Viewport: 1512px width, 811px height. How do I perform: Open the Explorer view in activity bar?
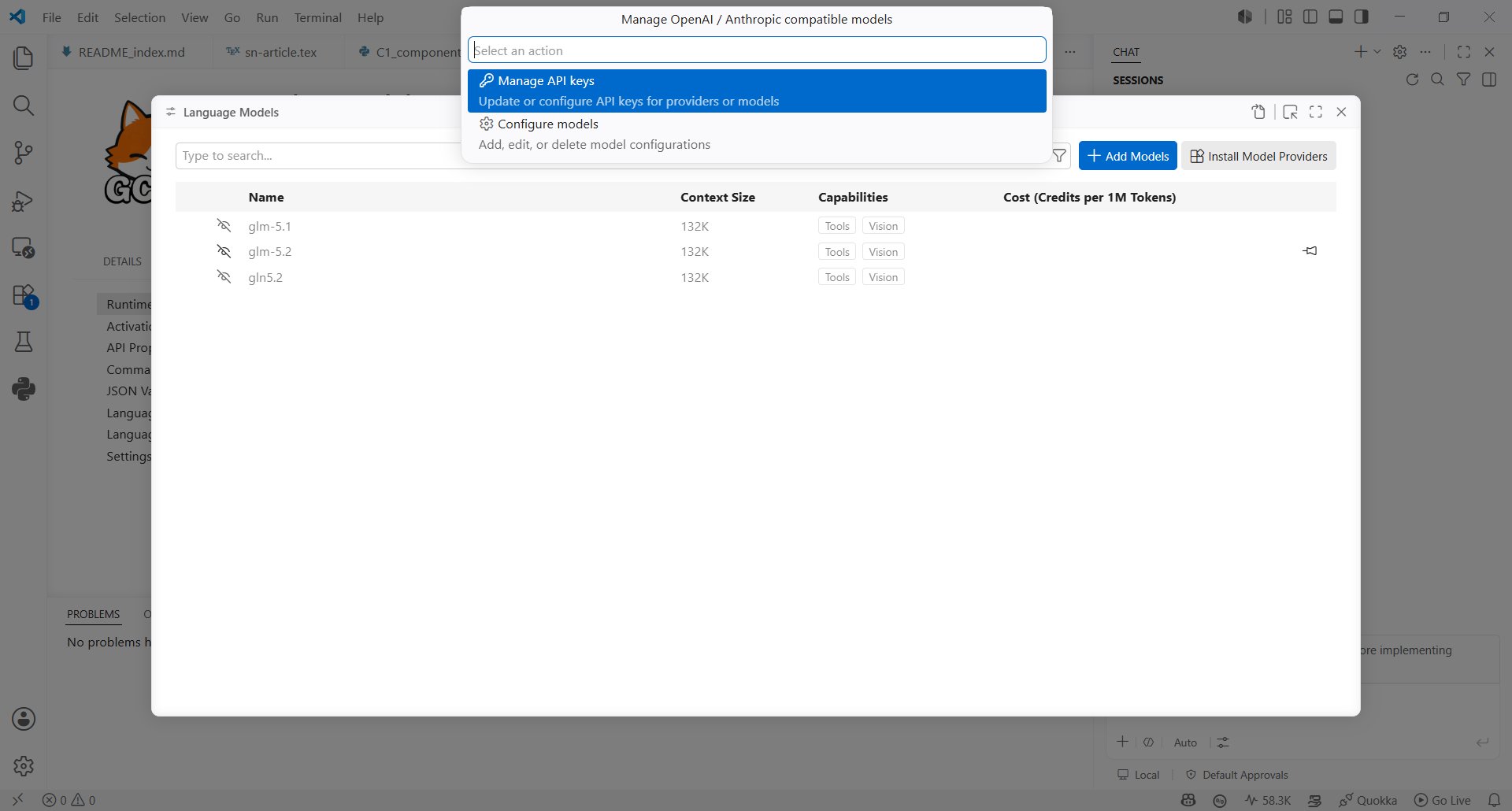coord(24,58)
